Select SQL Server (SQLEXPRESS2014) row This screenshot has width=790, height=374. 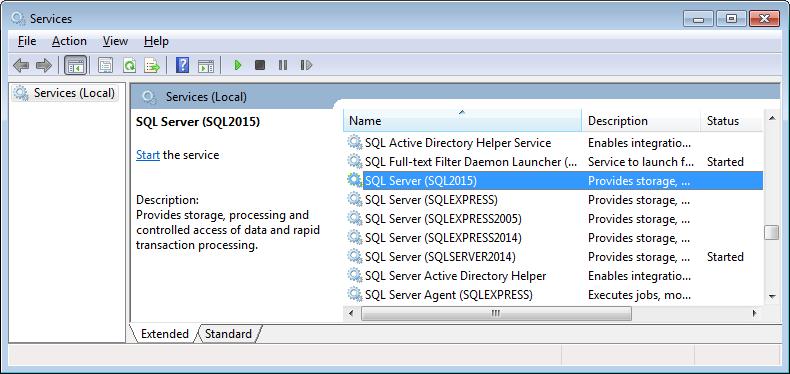pos(554,238)
